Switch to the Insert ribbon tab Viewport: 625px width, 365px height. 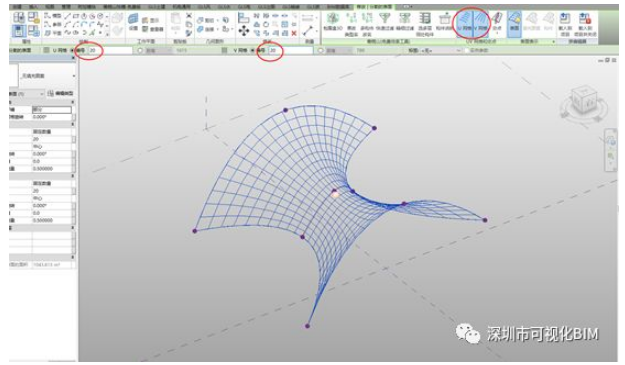click(33, 7)
